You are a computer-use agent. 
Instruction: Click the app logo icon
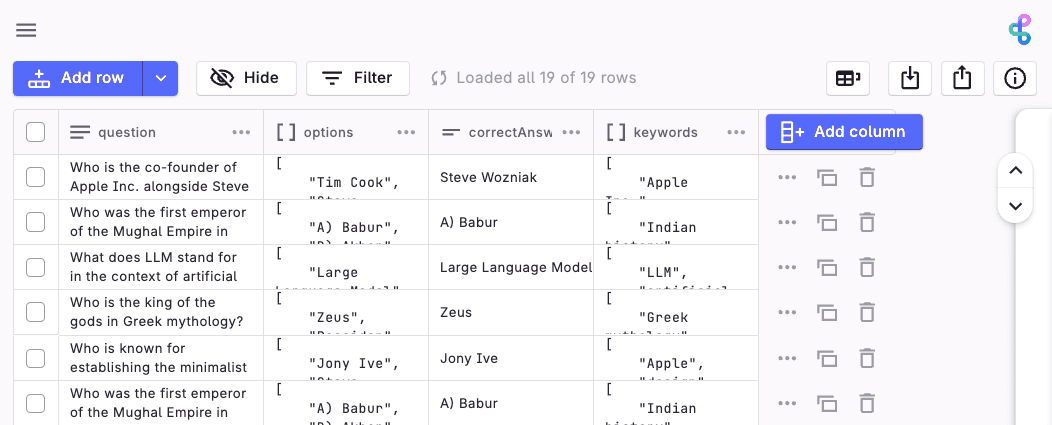pyautogui.click(x=1019, y=30)
